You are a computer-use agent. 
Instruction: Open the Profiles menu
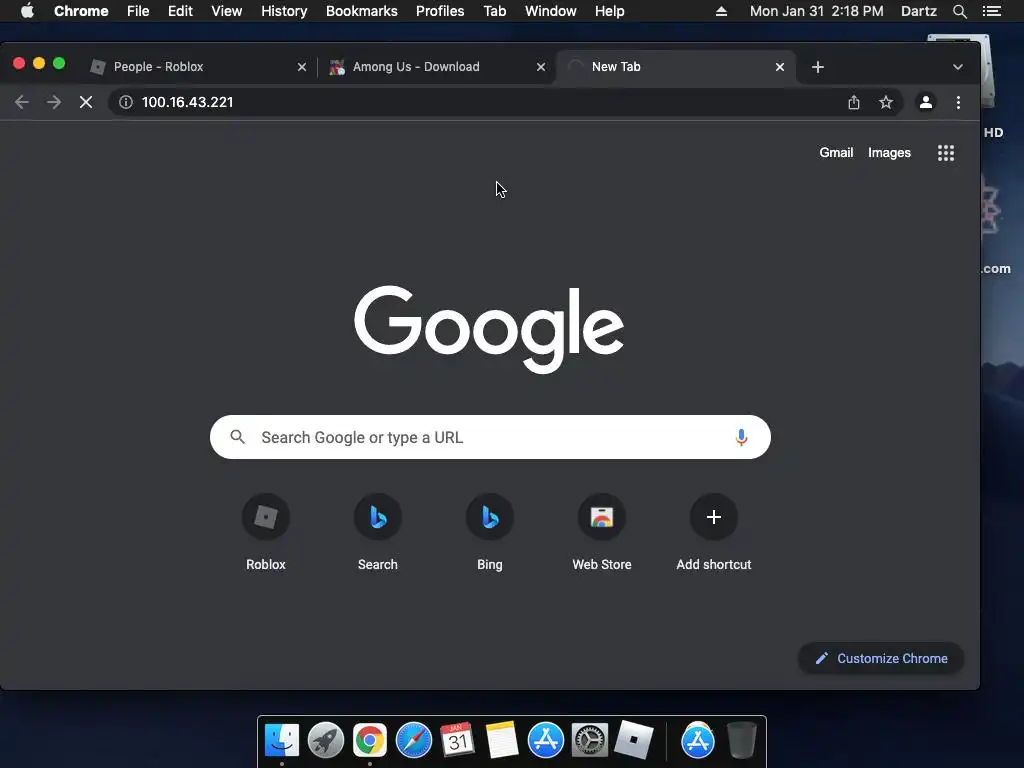440,11
